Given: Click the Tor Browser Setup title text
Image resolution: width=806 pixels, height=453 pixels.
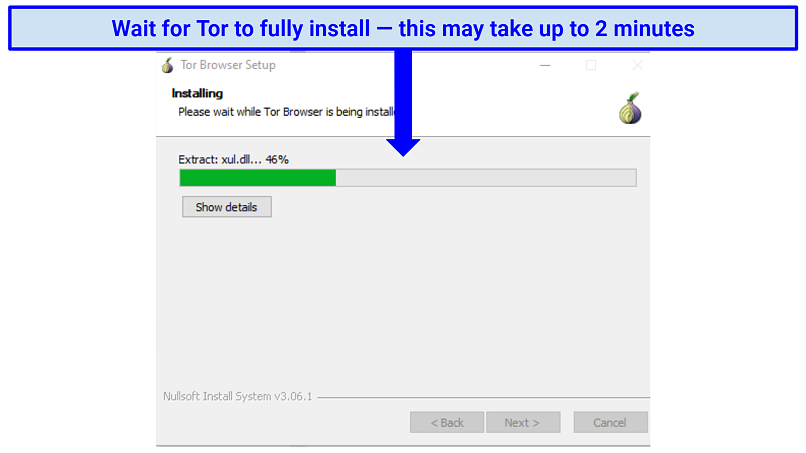Looking at the screenshot, I should coord(228,65).
